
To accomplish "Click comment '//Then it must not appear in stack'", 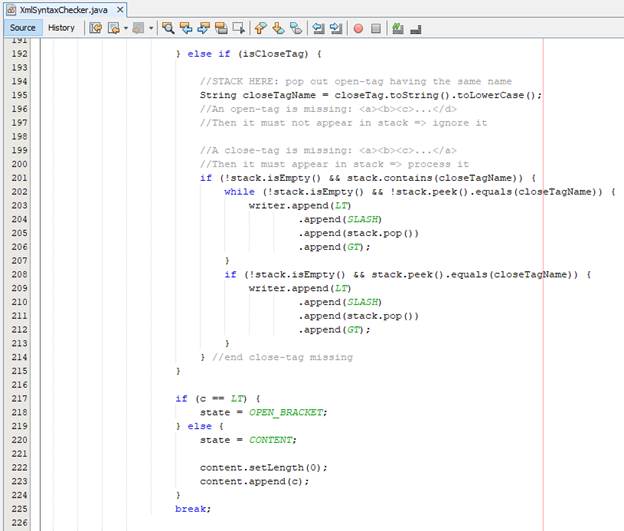I will coord(343,123).
